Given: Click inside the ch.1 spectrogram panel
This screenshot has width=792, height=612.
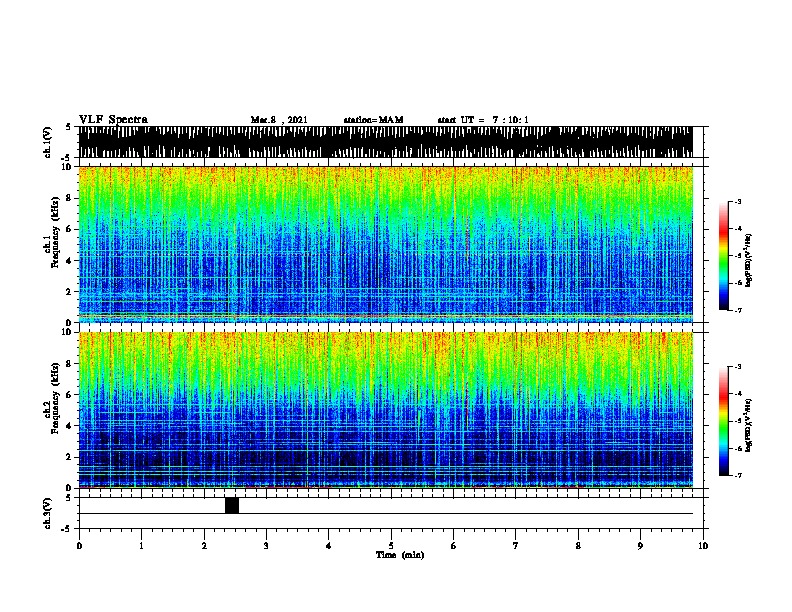Looking at the screenshot, I should 386,244.
